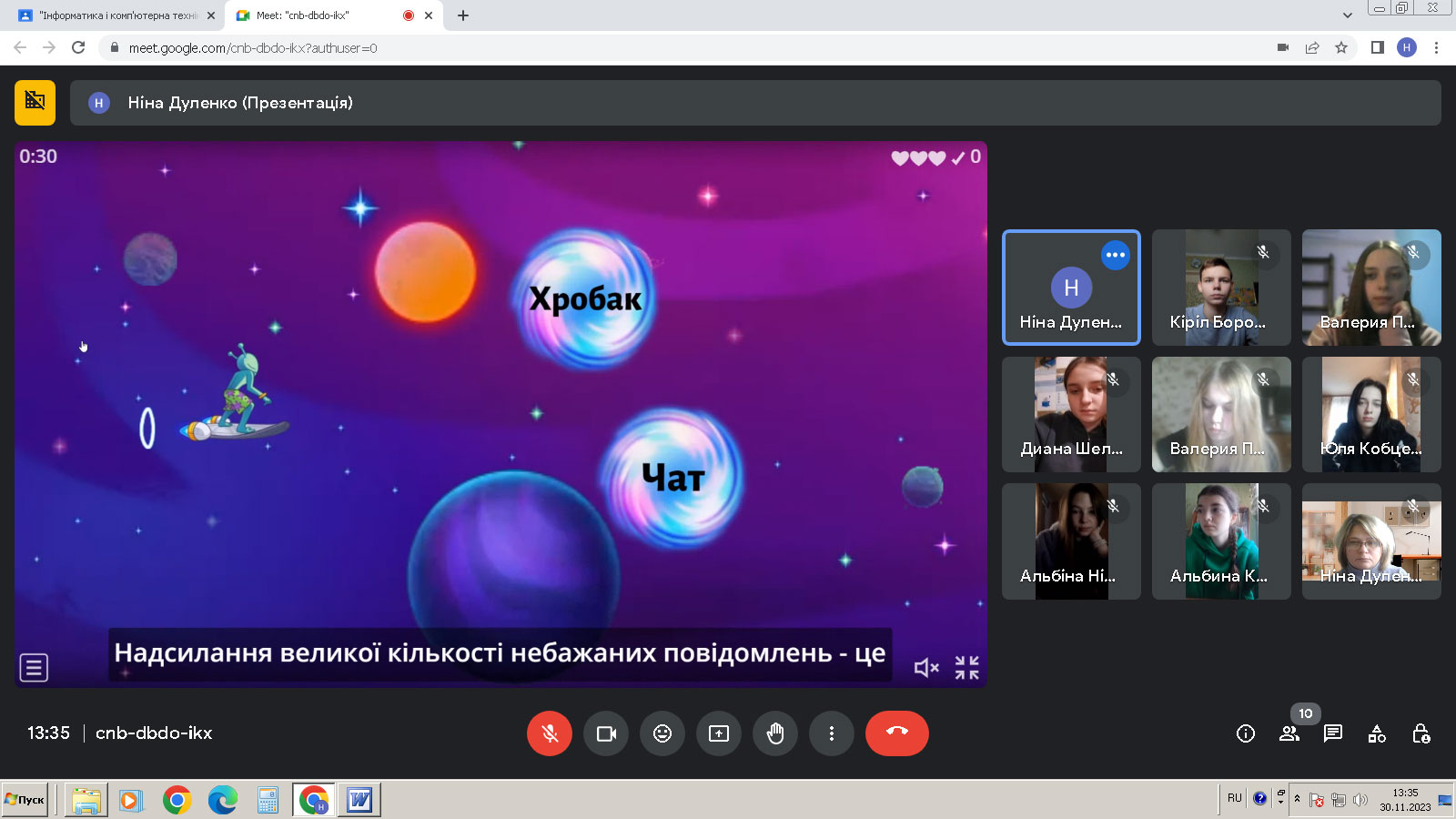
Task: Open a new browser tab
Action: pos(463,15)
